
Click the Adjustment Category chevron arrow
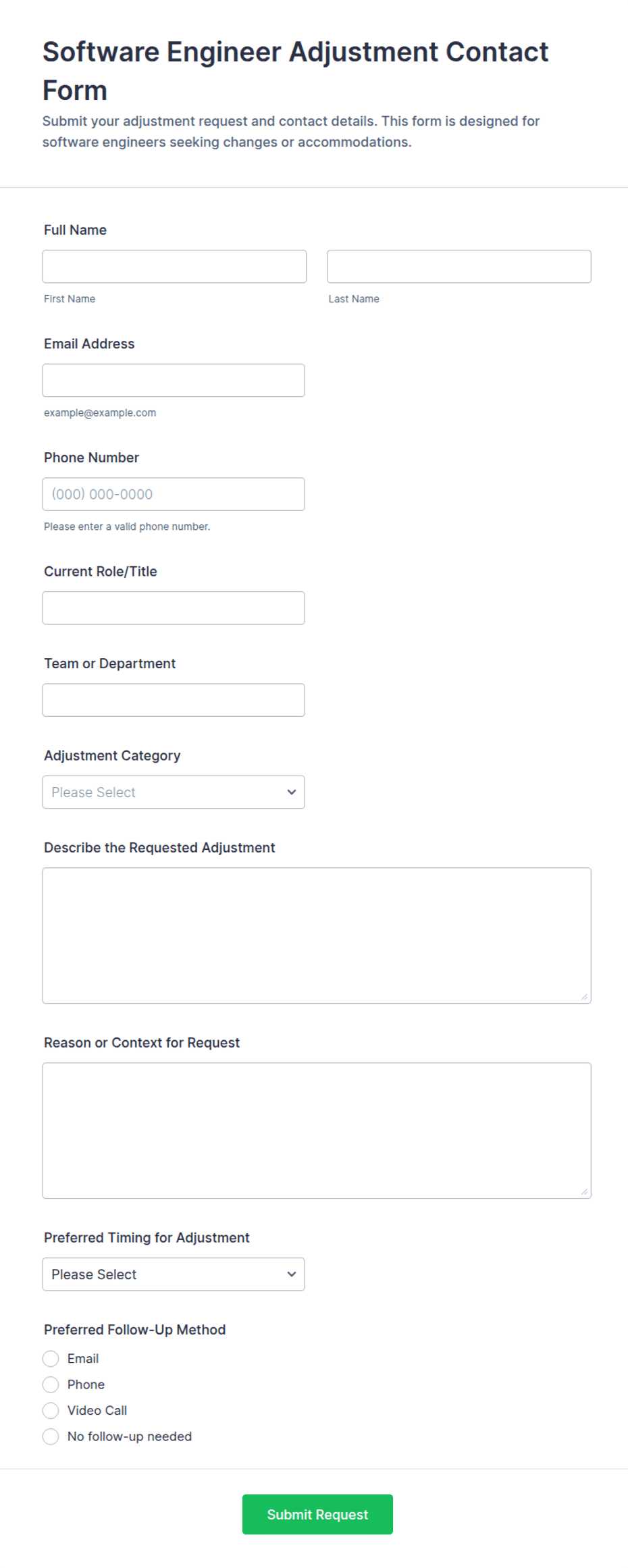[x=292, y=792]
